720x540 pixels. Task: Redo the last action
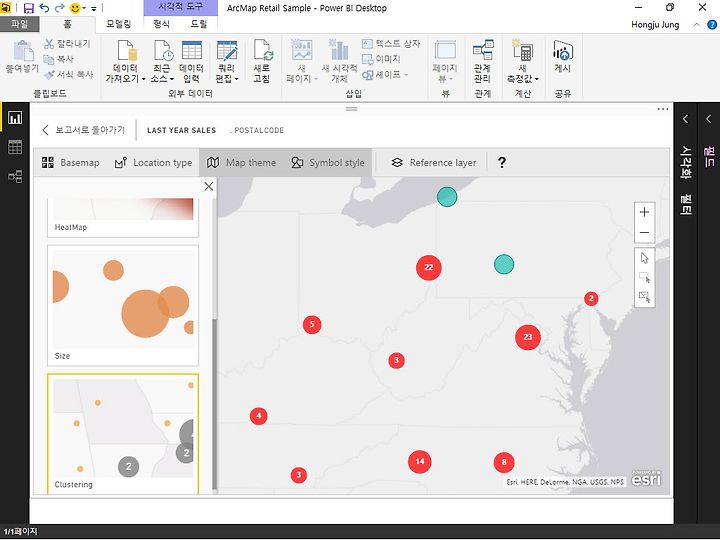[60, 8]
